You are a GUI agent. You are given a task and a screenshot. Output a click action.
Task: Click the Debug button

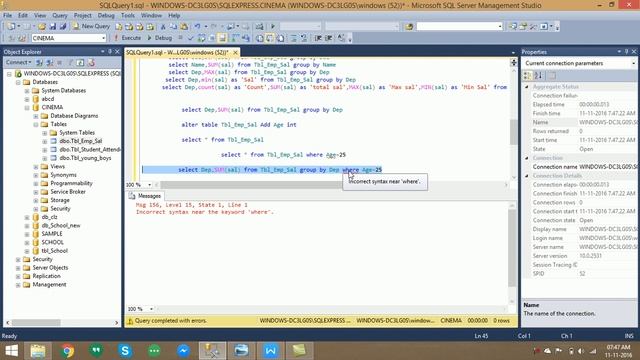[160, 38]
